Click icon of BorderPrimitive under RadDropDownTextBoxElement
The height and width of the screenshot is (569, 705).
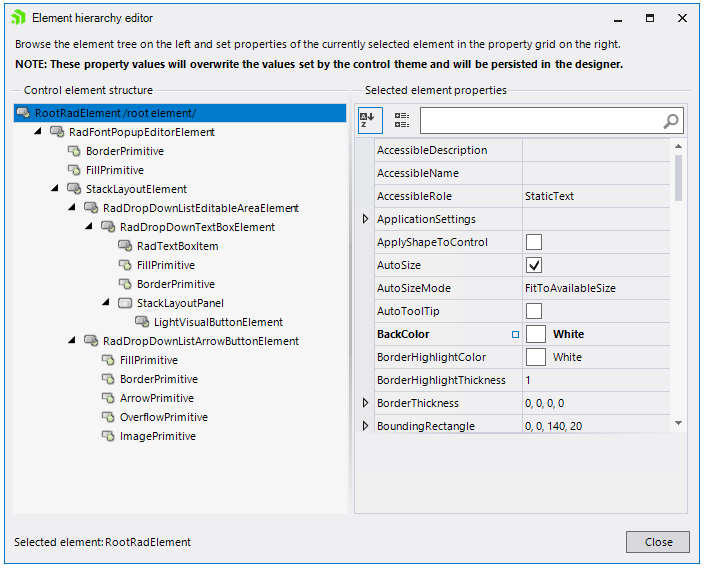[x=125, y=284]
